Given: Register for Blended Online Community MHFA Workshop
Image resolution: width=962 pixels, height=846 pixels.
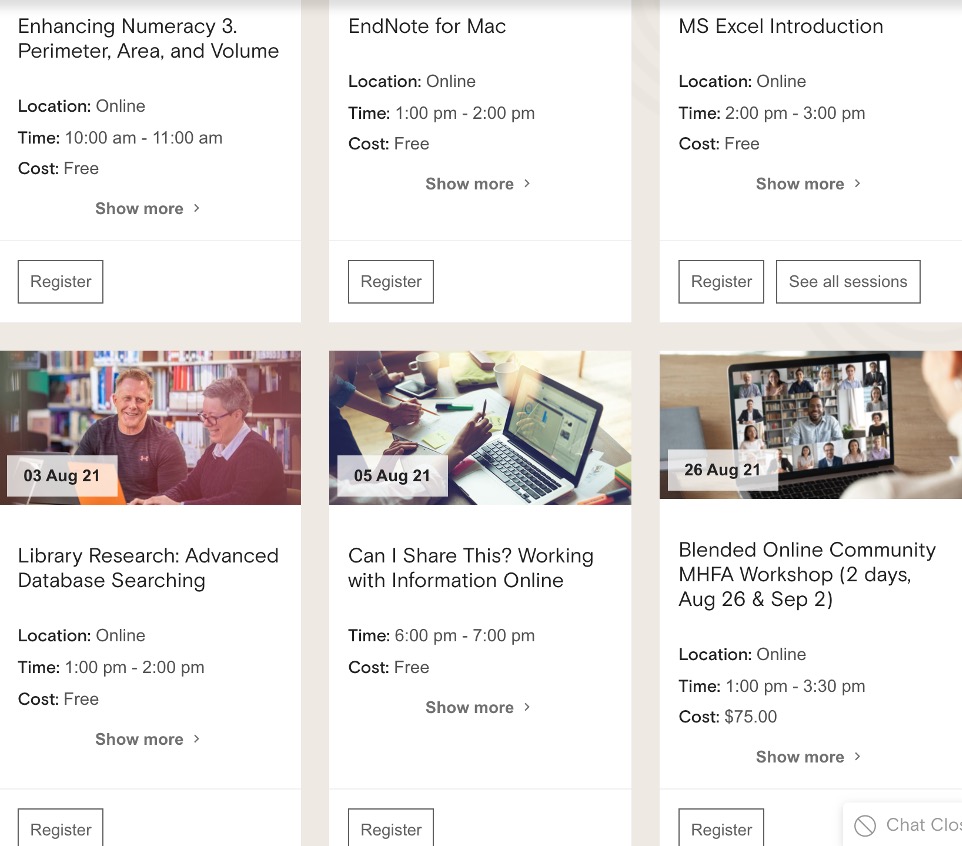Looking at the screenshot, I should click(721, 828).
